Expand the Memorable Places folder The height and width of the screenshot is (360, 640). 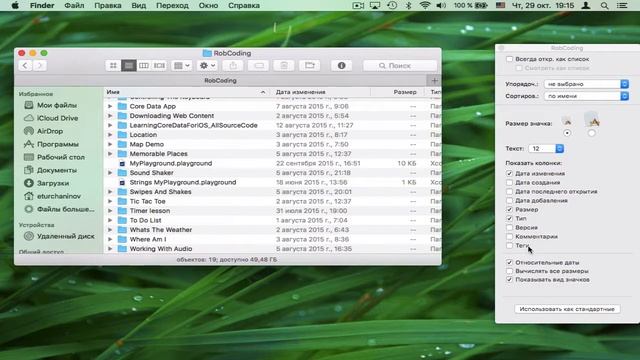click(110, 153)
